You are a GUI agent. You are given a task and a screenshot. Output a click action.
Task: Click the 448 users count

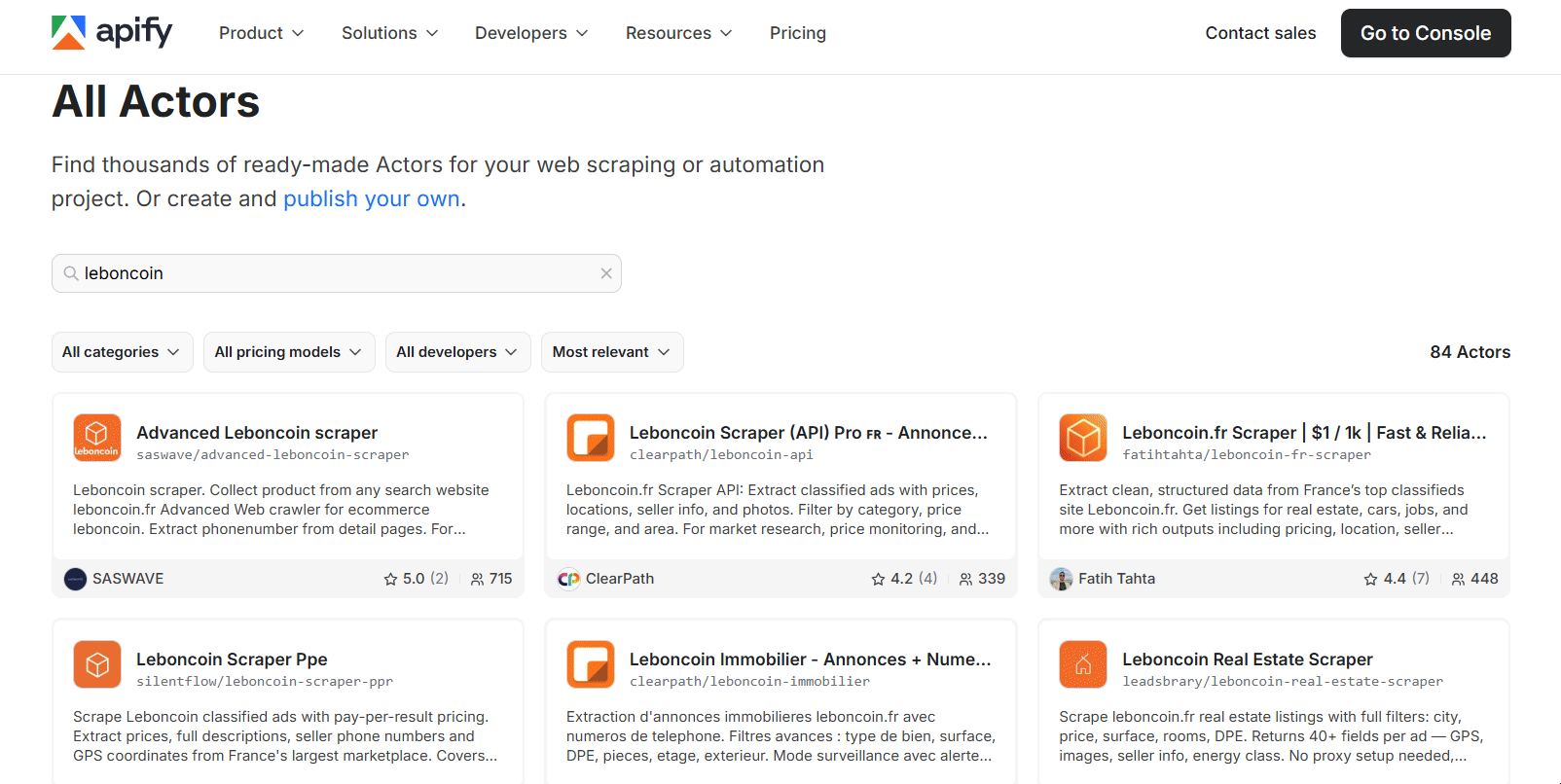pyautogui.click(x=1484, y=579)
